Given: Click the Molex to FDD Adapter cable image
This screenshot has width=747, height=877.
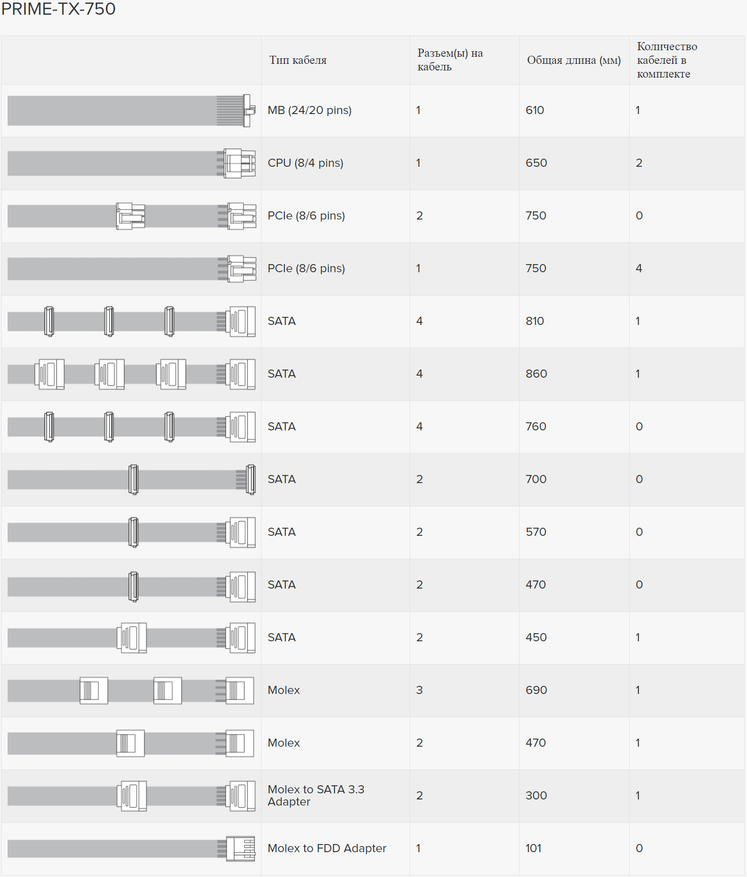Looking at the screenshot, I should point(131,848).
